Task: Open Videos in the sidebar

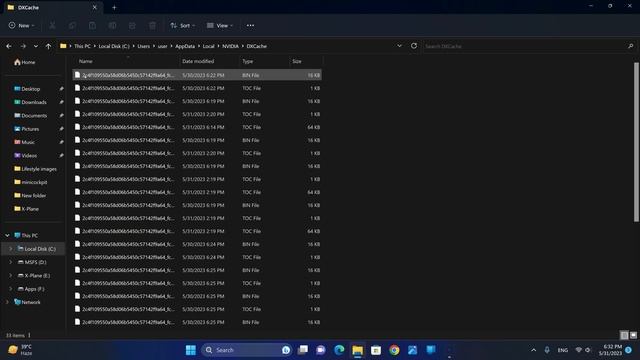Action: coord(29,156)
